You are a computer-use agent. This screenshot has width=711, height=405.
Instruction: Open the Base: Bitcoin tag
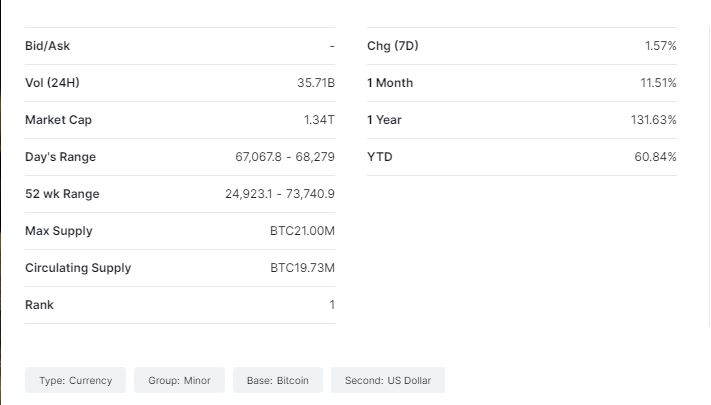pyautogui.click(x=278, y=381)
